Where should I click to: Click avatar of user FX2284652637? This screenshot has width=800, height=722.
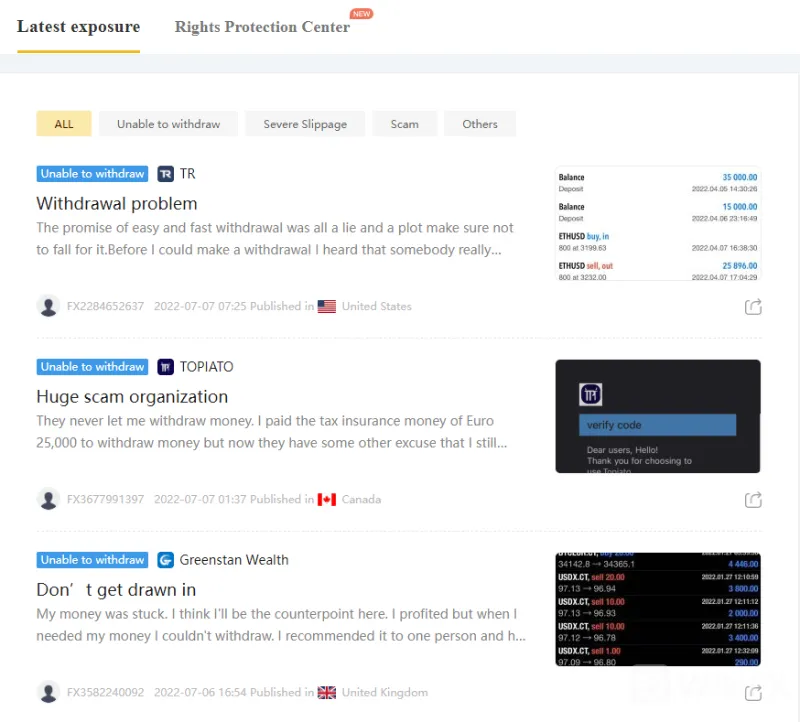point(48,306)
